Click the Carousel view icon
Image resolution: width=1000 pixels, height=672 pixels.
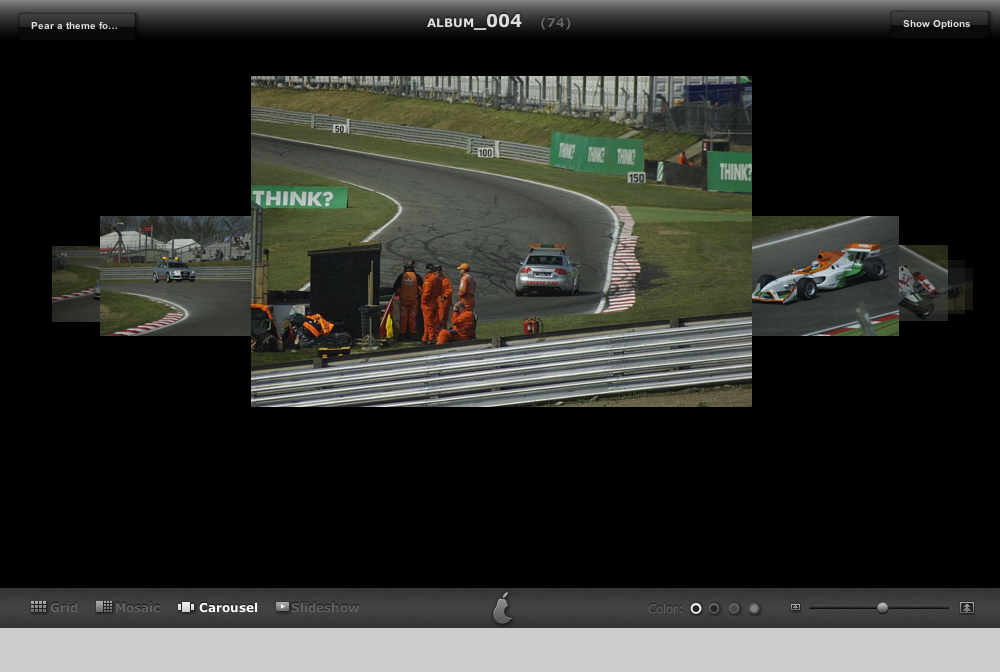point(186,607)
